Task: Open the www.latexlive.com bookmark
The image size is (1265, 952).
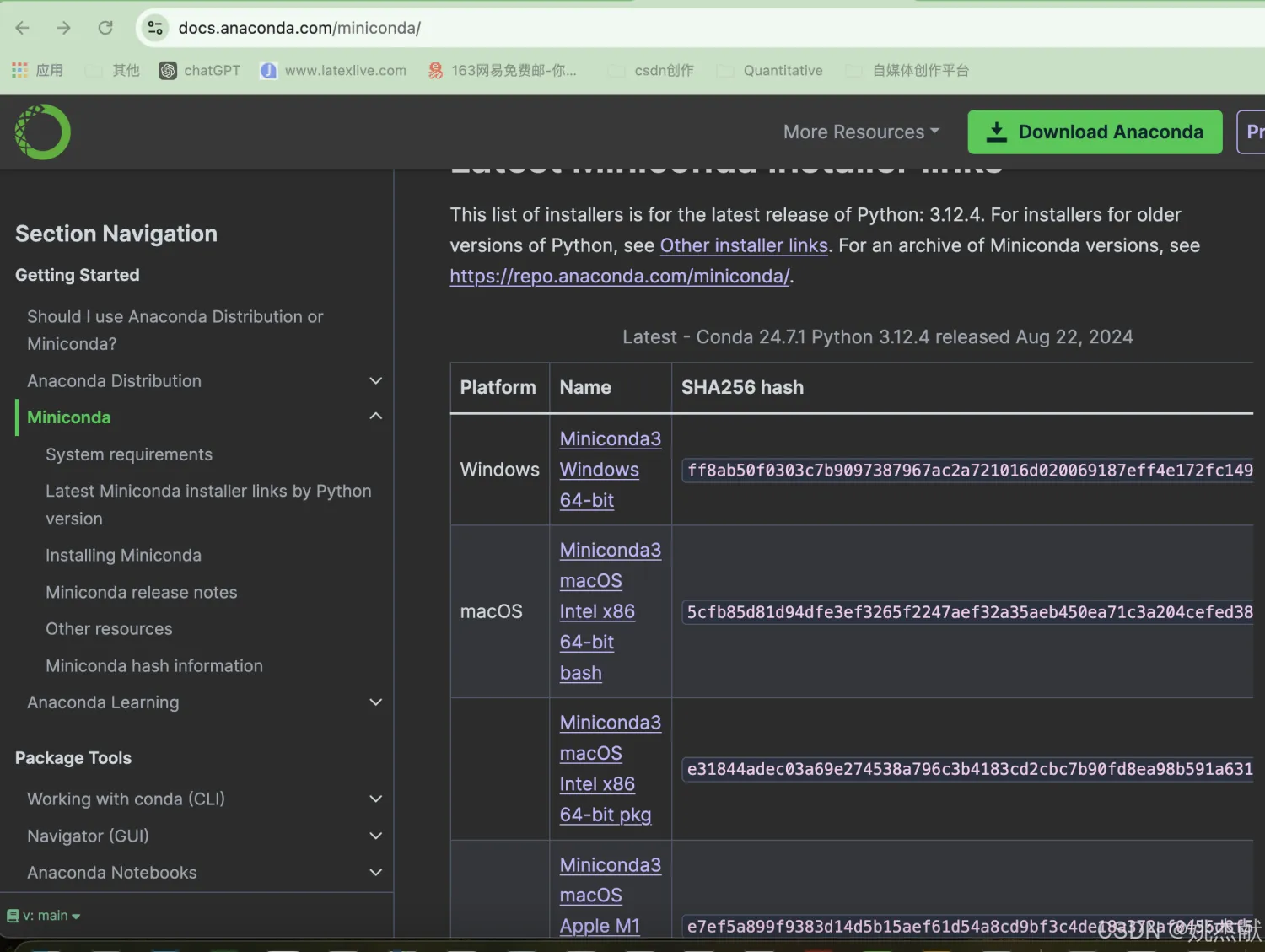Action: [x=333, y=71]
